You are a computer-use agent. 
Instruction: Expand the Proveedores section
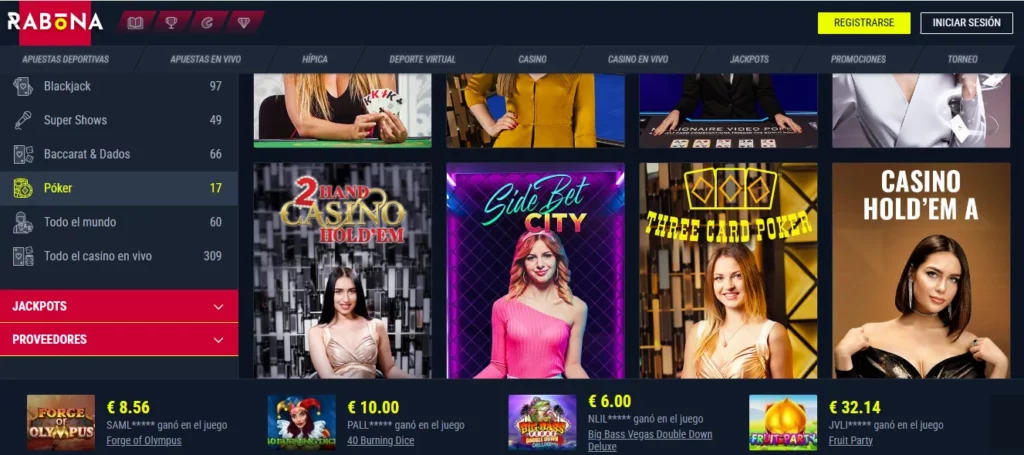[119, 339]
